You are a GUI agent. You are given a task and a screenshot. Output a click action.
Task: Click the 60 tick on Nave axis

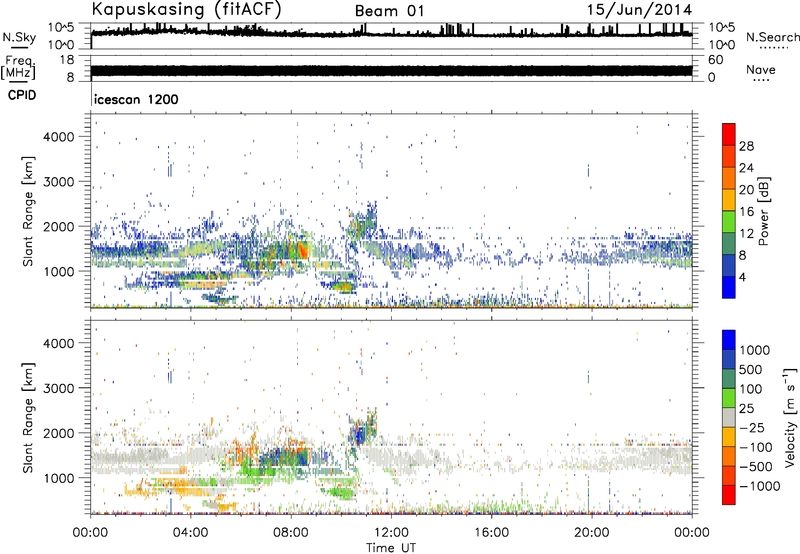tap(715, 60)
